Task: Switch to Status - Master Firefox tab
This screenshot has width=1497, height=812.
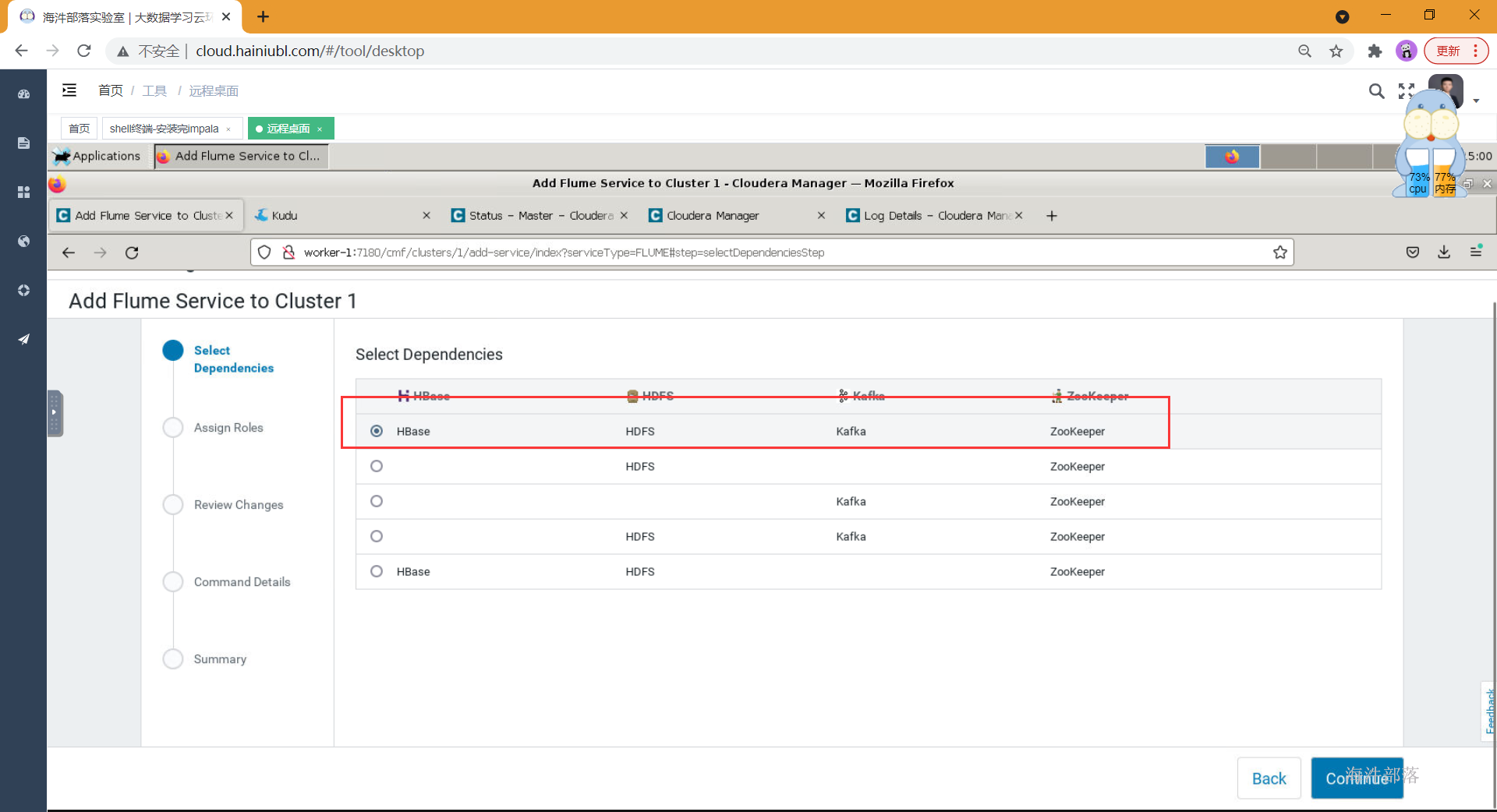Action: point(538,215)
